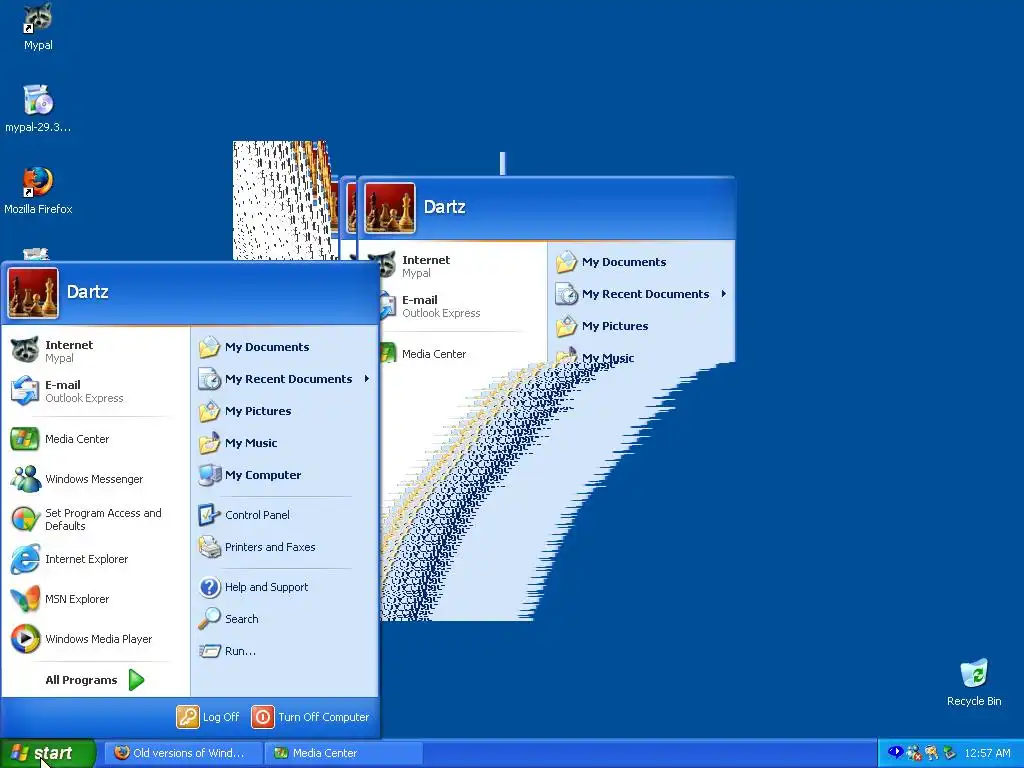This screenshot has width=1024, height=768.
Task: Open My Computer from the Start menu
Action: 285,475
